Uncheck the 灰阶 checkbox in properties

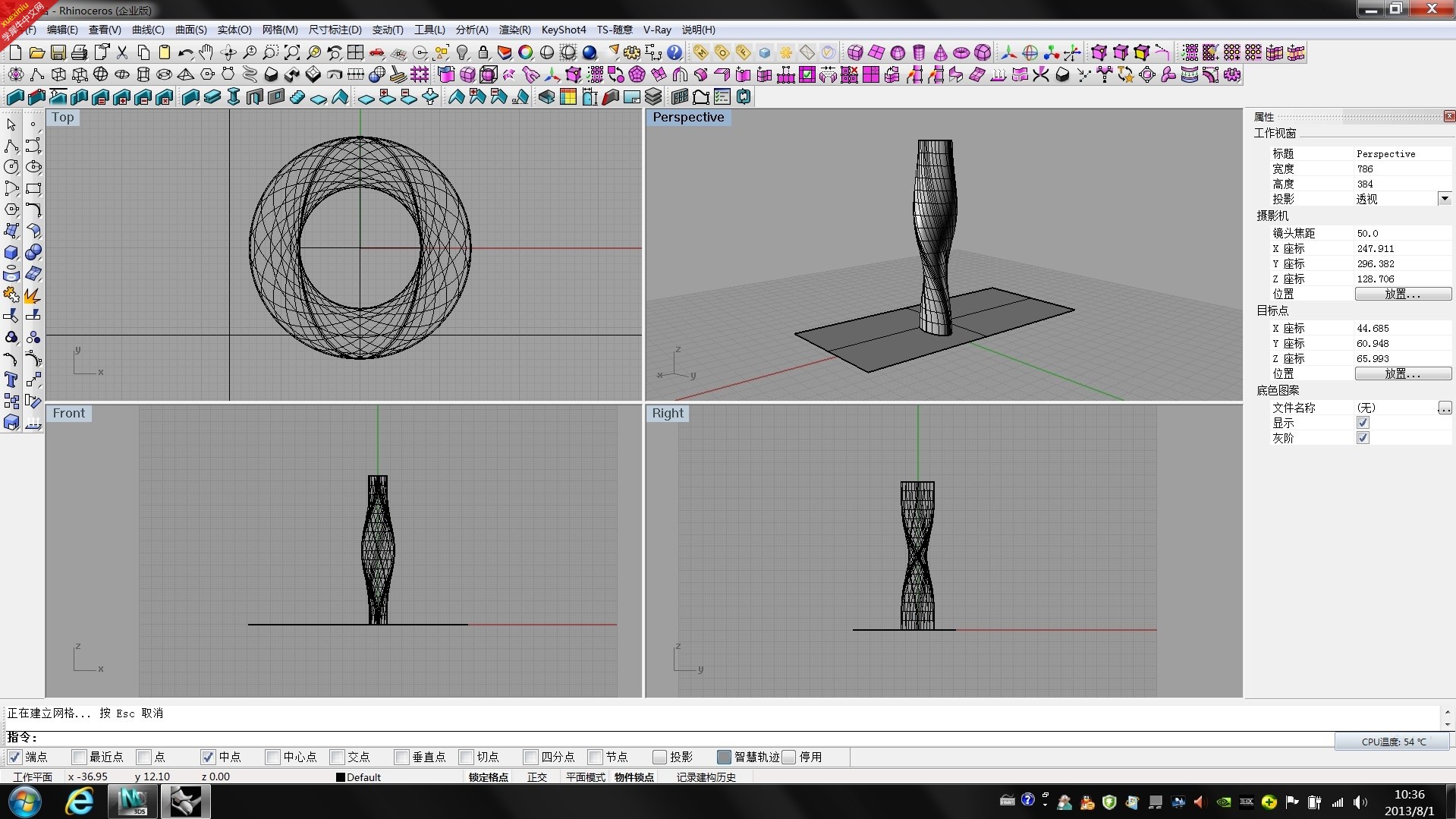tap(1363, 438)
